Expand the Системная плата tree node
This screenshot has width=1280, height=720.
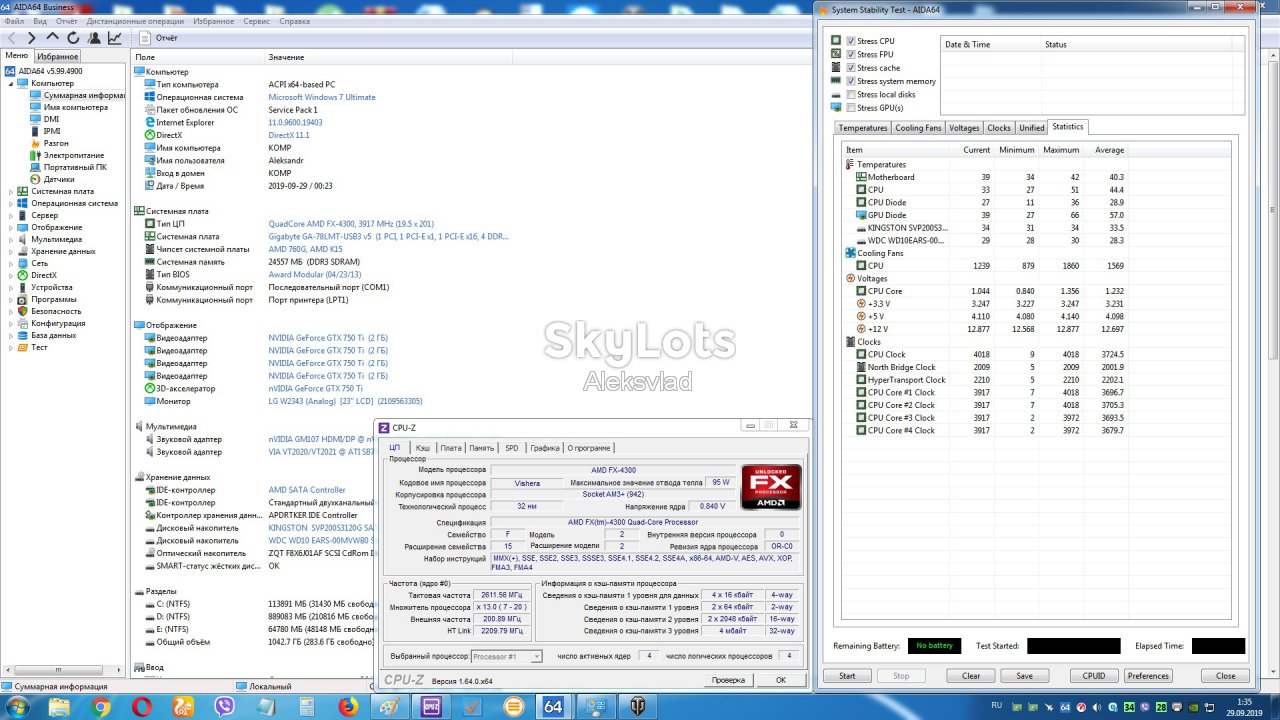click(x=11, y=191)
